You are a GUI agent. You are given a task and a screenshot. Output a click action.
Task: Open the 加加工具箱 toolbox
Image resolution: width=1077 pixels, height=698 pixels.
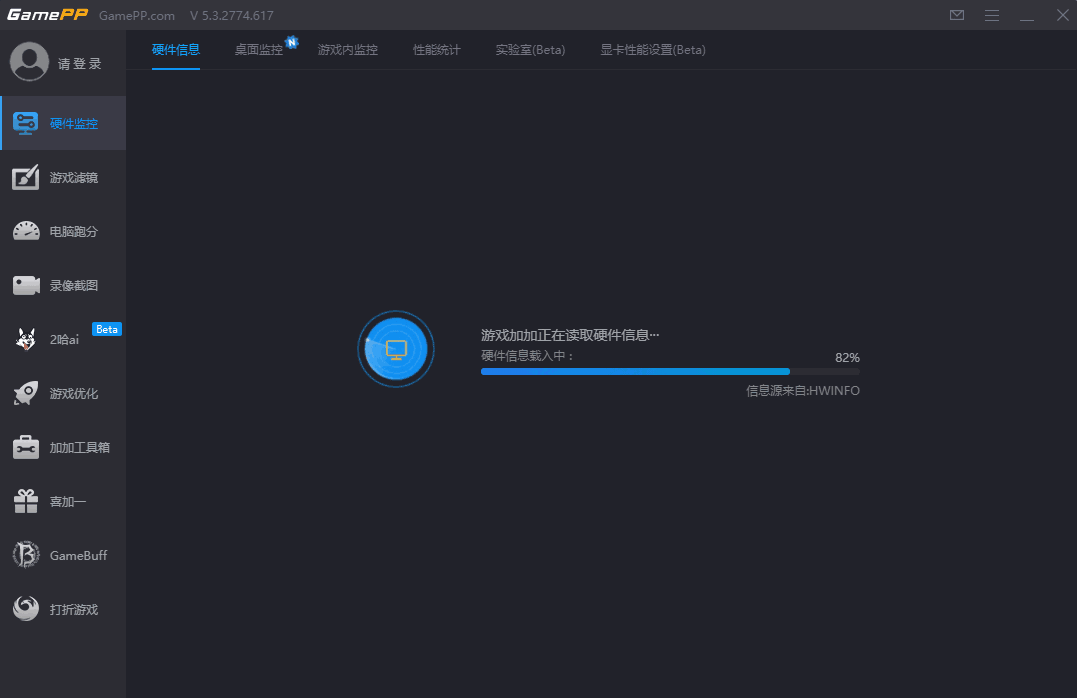coord(63,447)
